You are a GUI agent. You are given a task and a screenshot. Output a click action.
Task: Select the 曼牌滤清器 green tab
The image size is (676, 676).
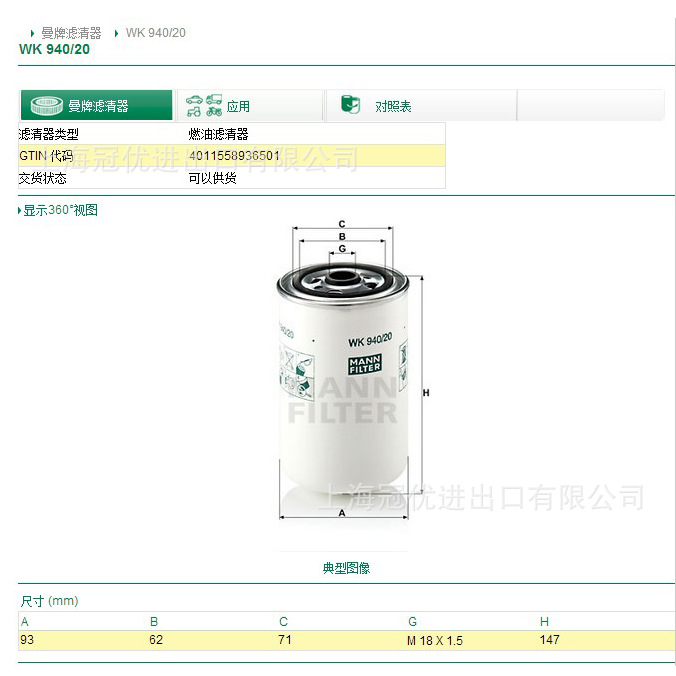point(97,105)
